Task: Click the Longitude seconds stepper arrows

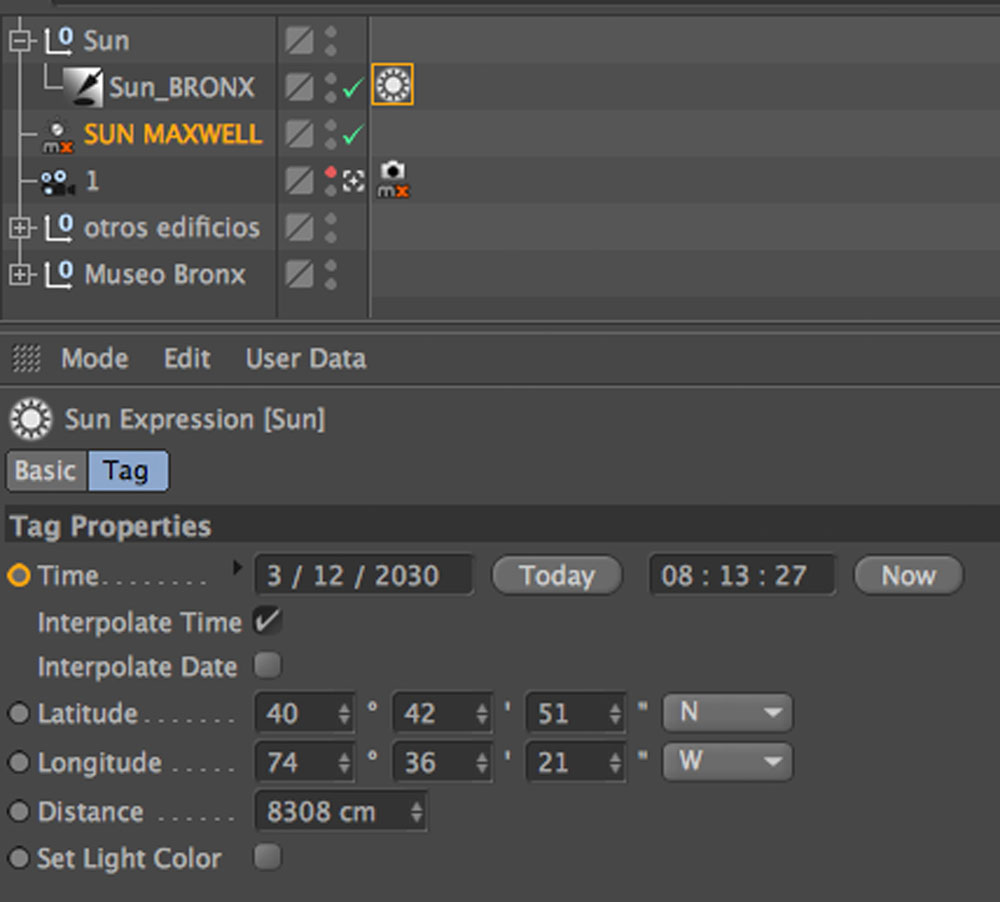Action: click(x=615, y=762)
